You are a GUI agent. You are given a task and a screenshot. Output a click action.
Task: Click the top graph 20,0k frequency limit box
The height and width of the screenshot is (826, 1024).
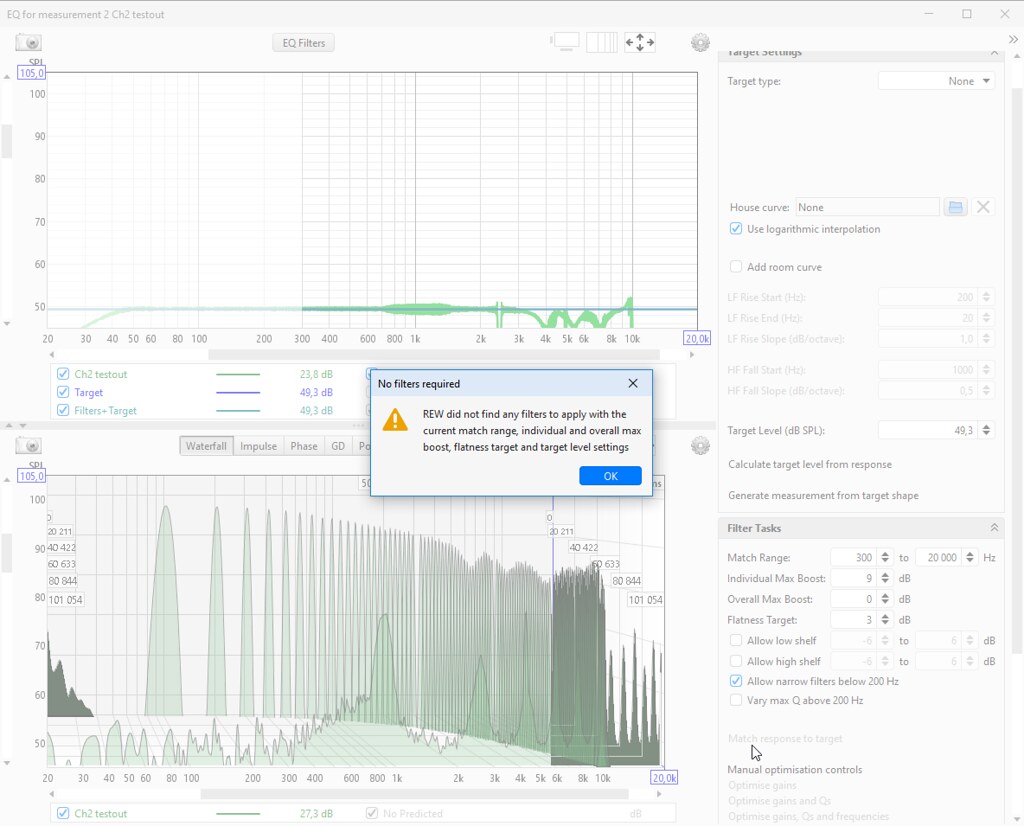(x=697, y=338)
